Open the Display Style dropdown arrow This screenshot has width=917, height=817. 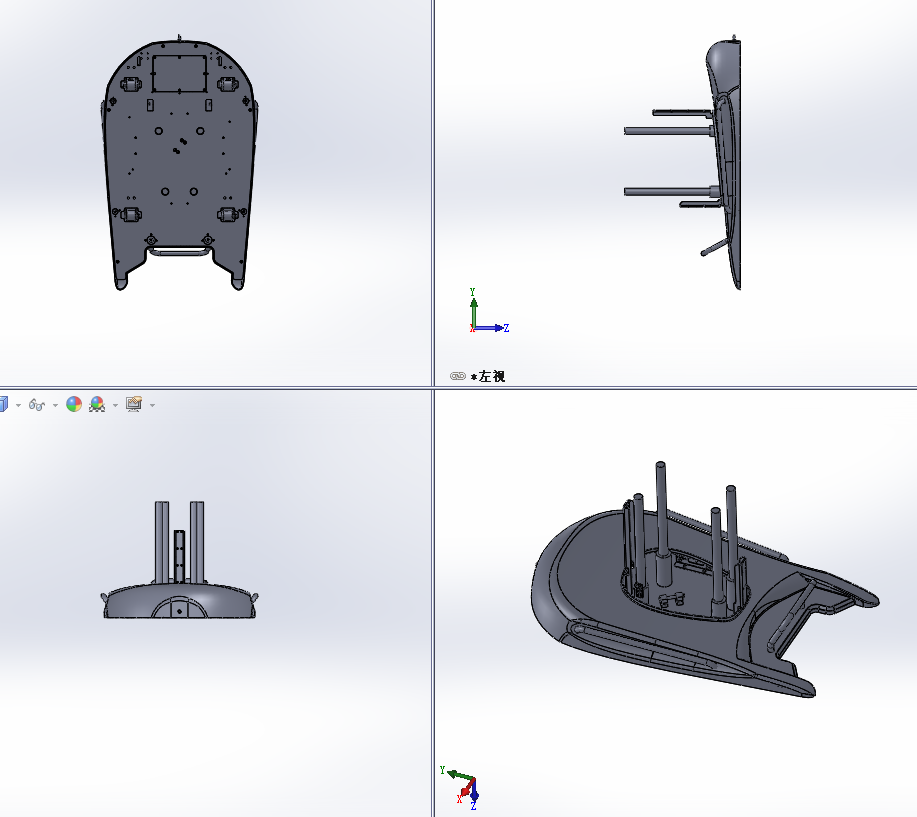[x=18, y=405]
